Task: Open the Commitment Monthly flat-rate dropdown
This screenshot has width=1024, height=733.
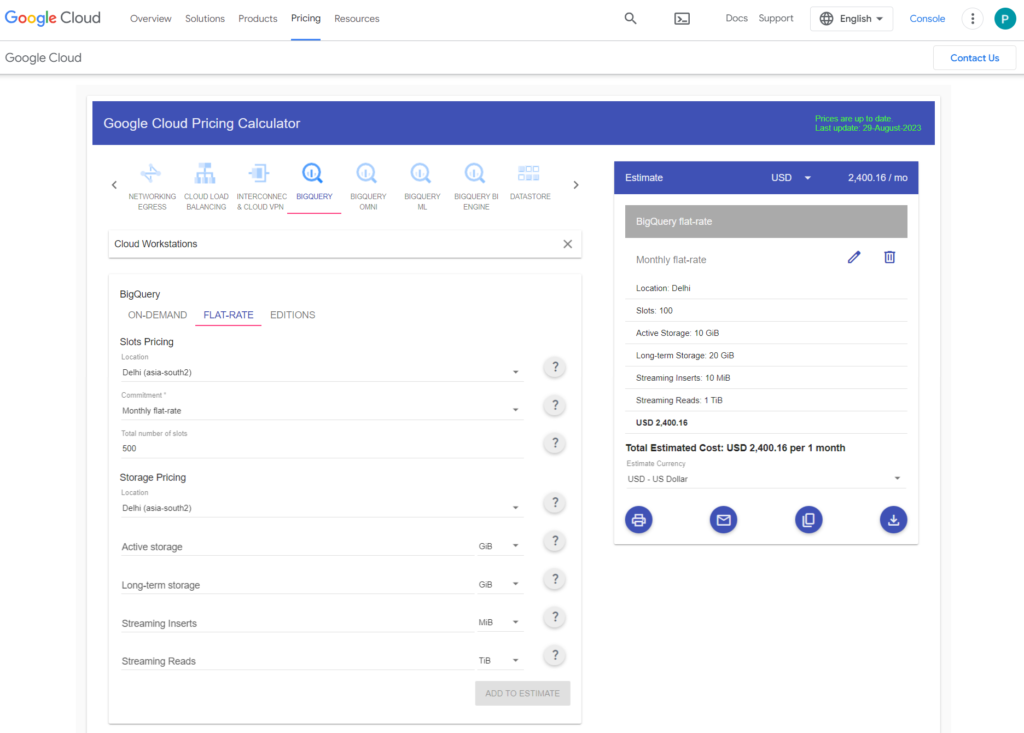Action: [x=322, y=411]
